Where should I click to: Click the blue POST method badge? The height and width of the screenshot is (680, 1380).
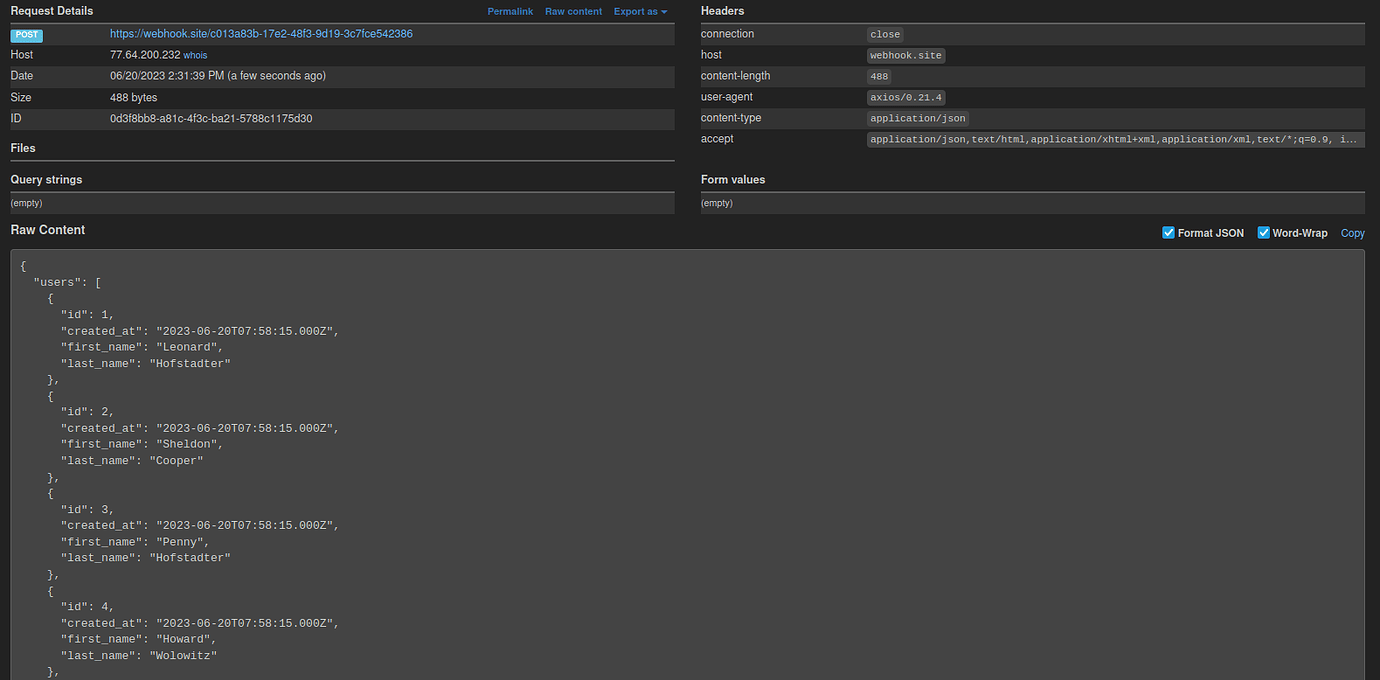[26, 34]
